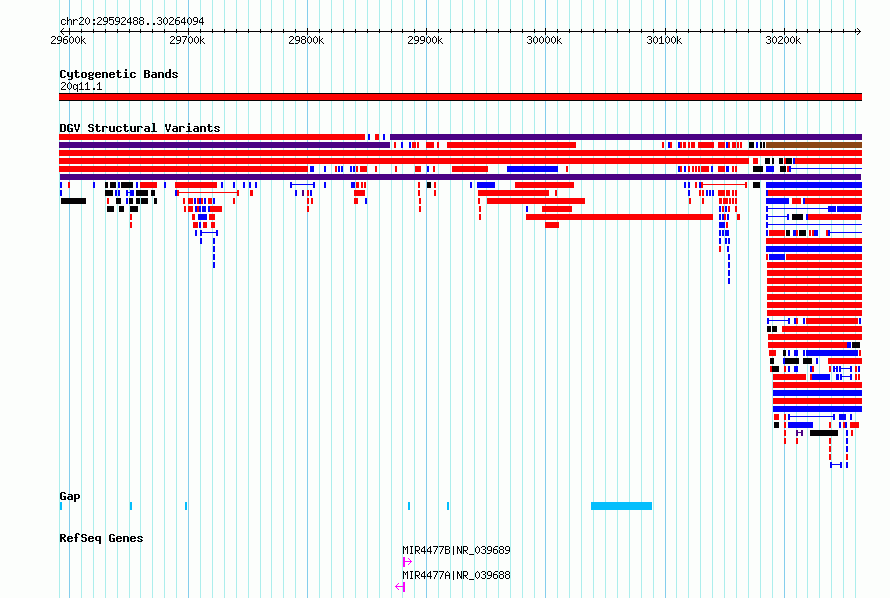Select the black variant block under 29600k
Image resolution: width=890 pixels, height=598 pixels.
[73, 201]
